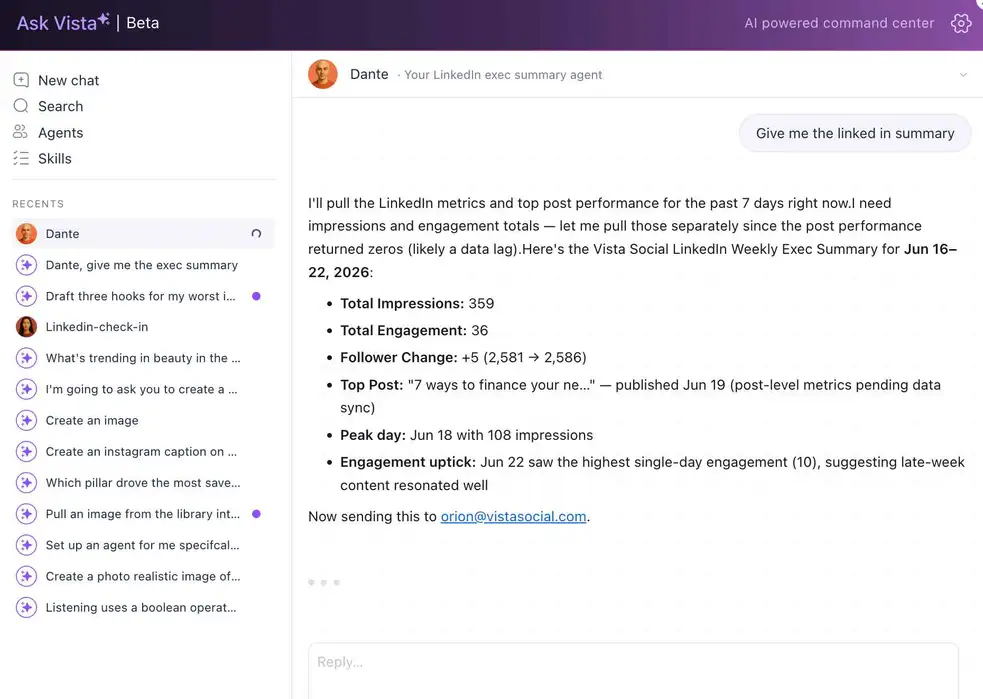This screenshot has height=699, width=983.
Task: Click Dante's avatar in the chat header
Action: click(323, 74)
